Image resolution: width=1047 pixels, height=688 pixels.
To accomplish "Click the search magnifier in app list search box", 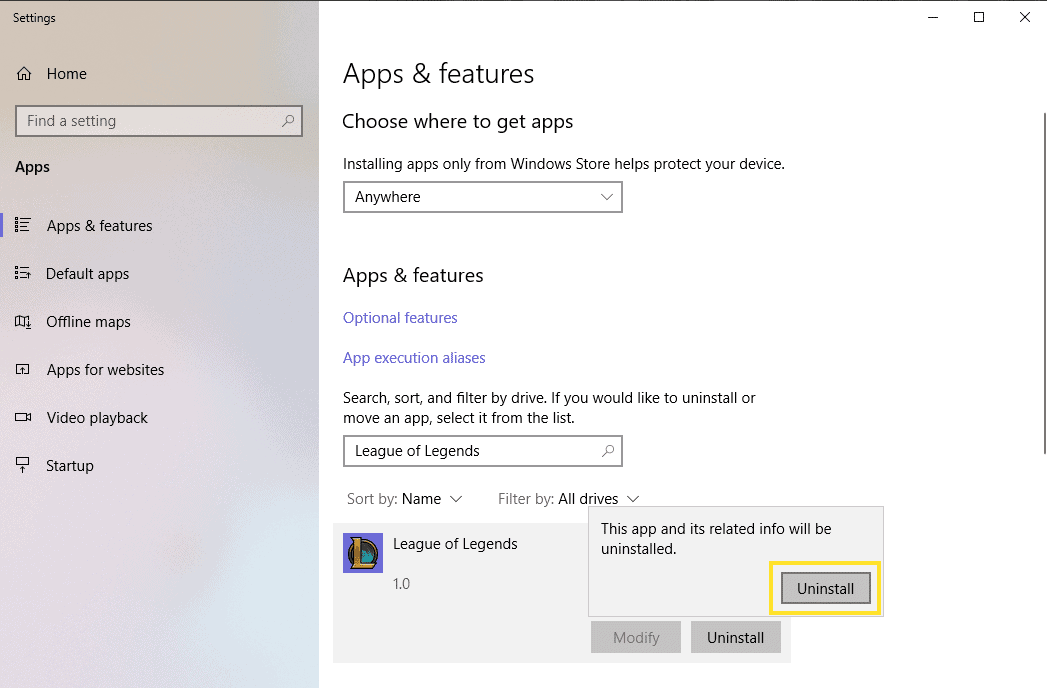I will (x=608, y=451).
